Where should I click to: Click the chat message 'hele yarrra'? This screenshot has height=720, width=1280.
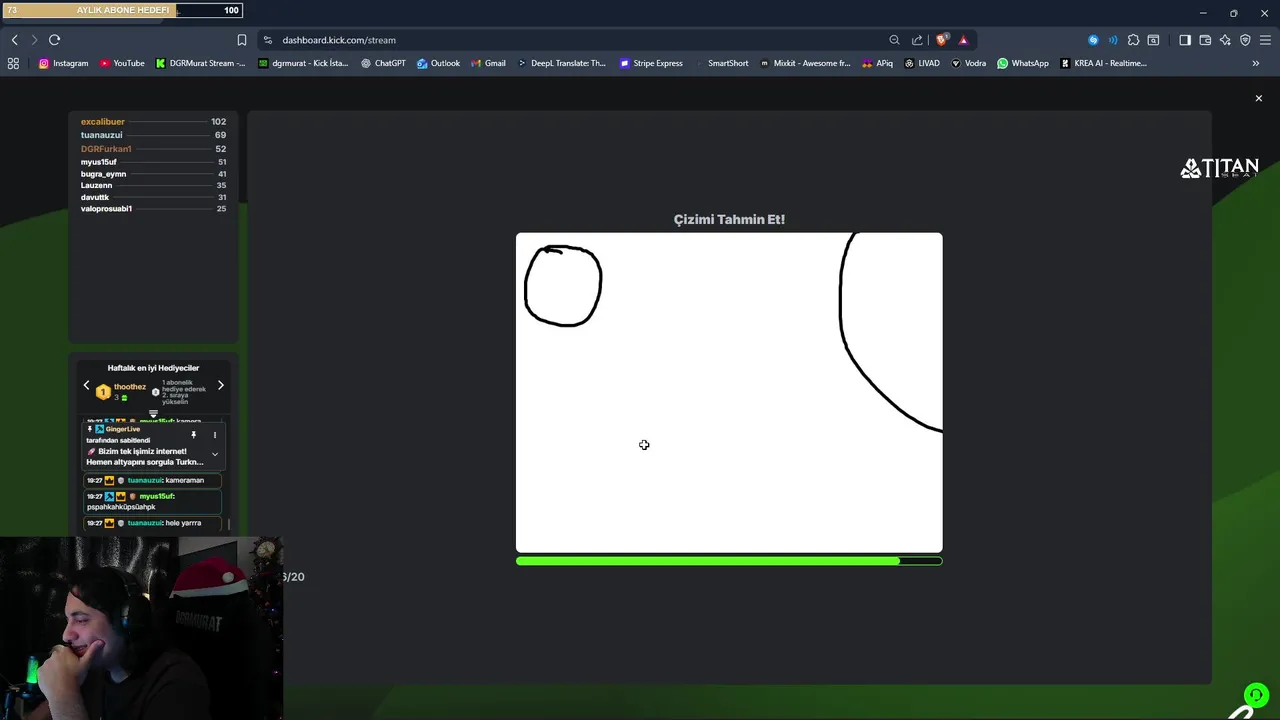point(153,523)
